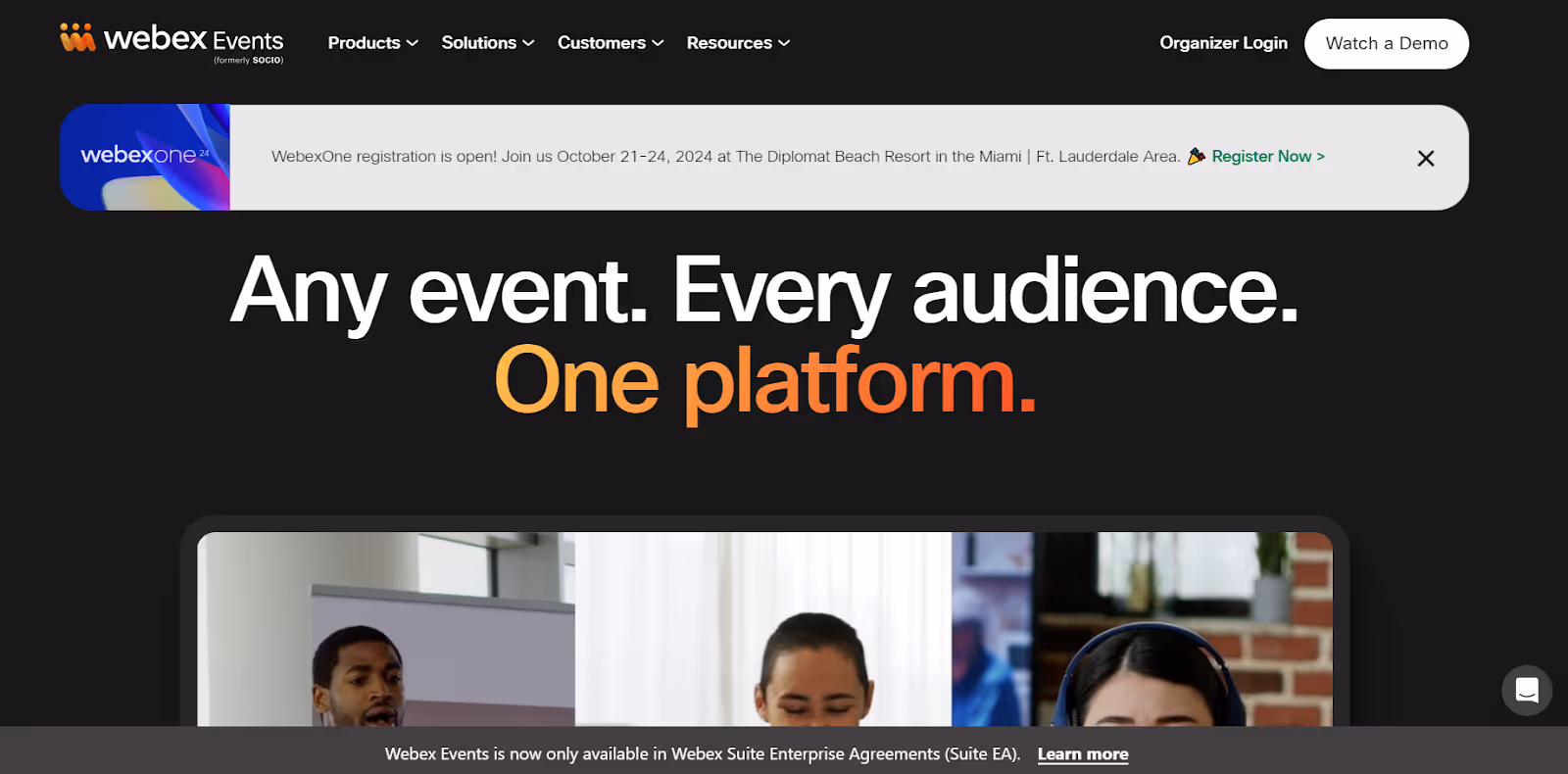Expand the Resources dropdown chevron
This screenshot has width=1568, height=774.
click(784, 43)
